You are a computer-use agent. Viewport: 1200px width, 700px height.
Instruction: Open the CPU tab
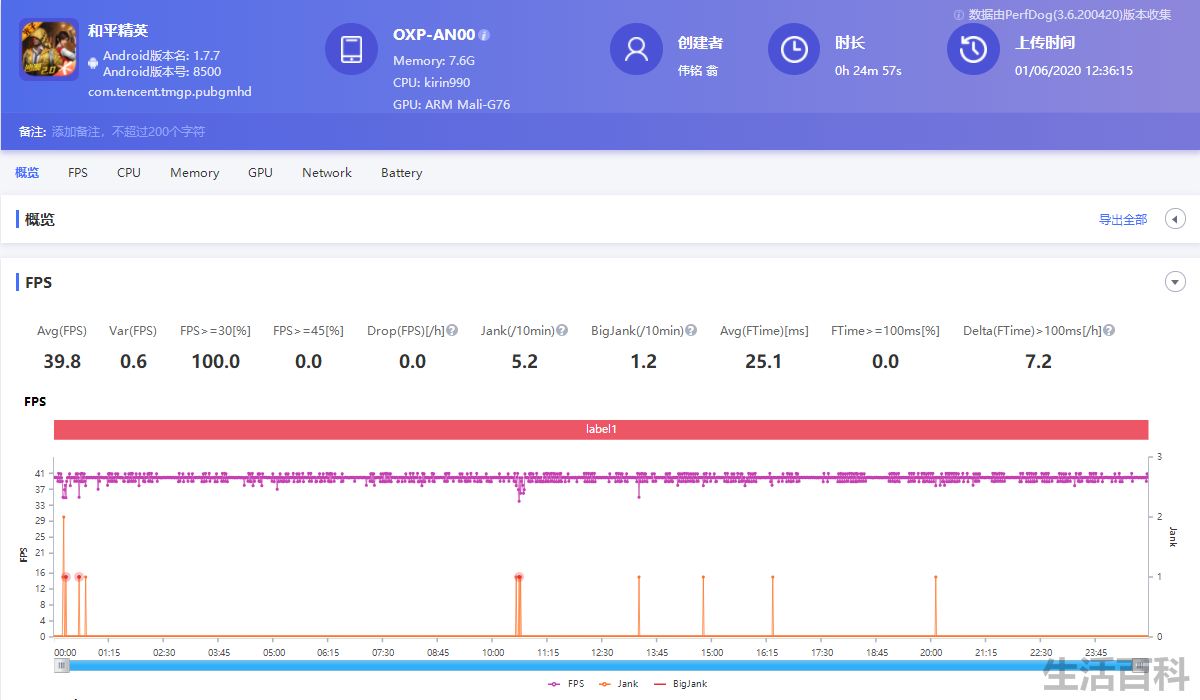[x=129, y=173]
